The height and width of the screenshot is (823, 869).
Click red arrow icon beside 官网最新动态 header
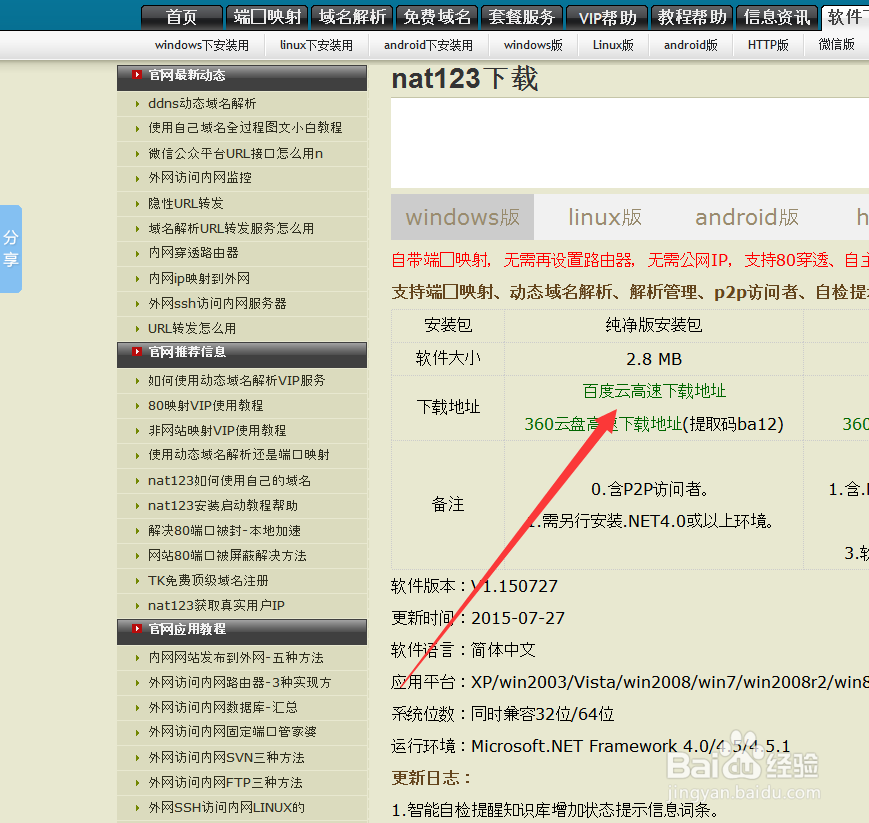137,74
